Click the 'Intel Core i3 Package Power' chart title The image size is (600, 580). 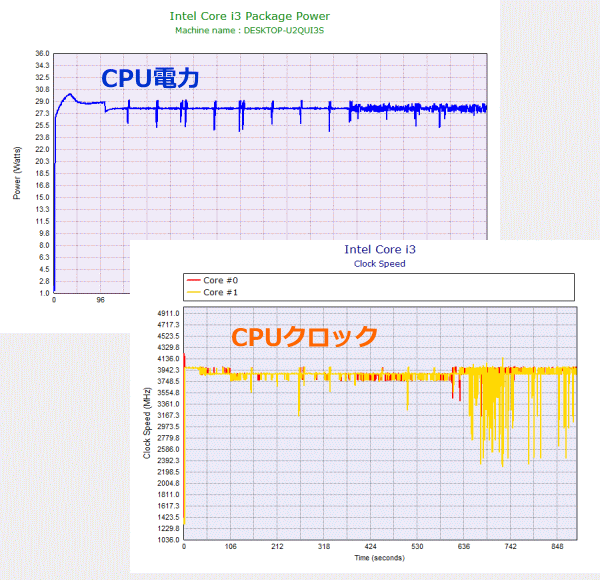pos(249,16)
